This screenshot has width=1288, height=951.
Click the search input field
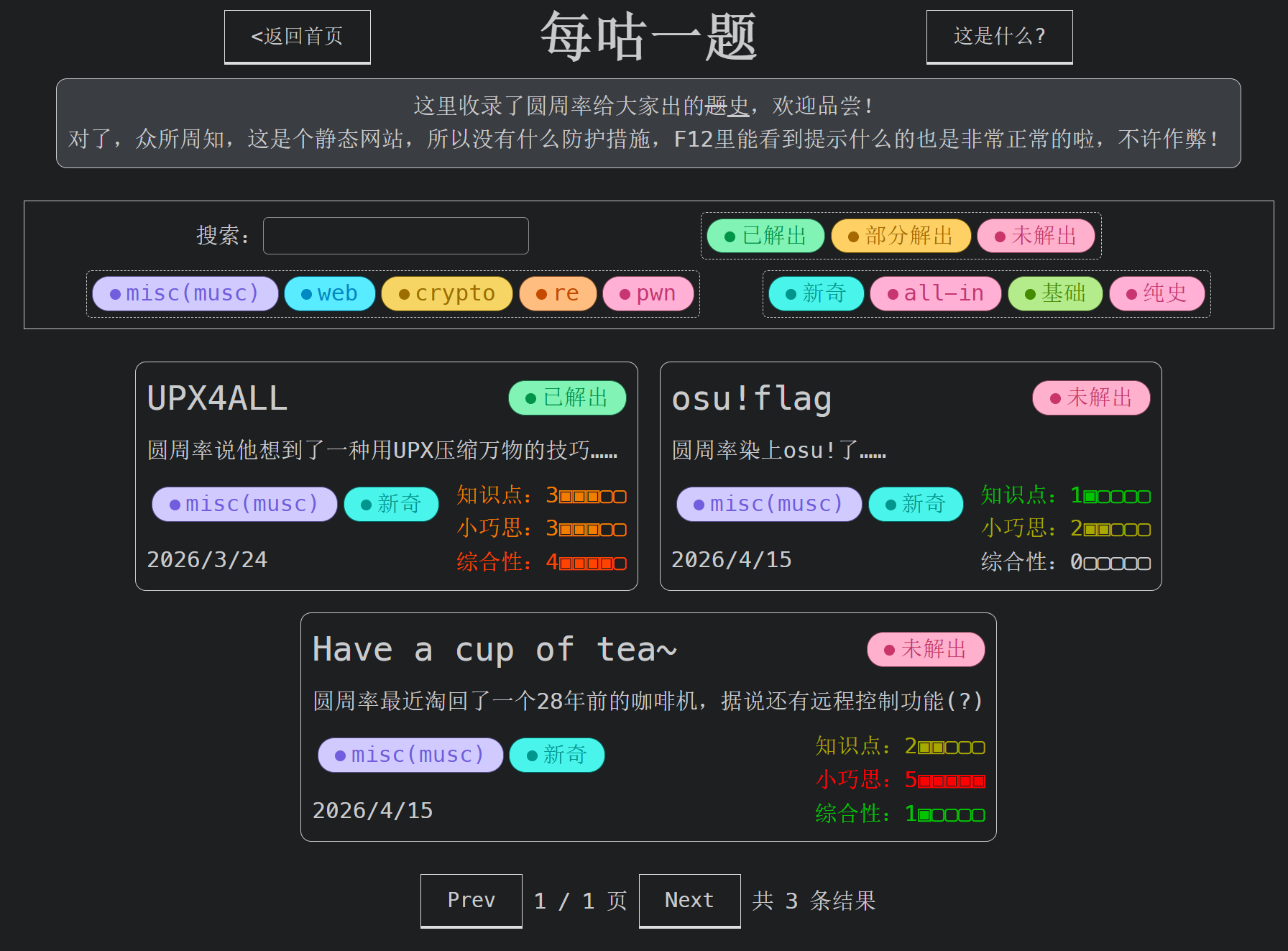point(395,236)
